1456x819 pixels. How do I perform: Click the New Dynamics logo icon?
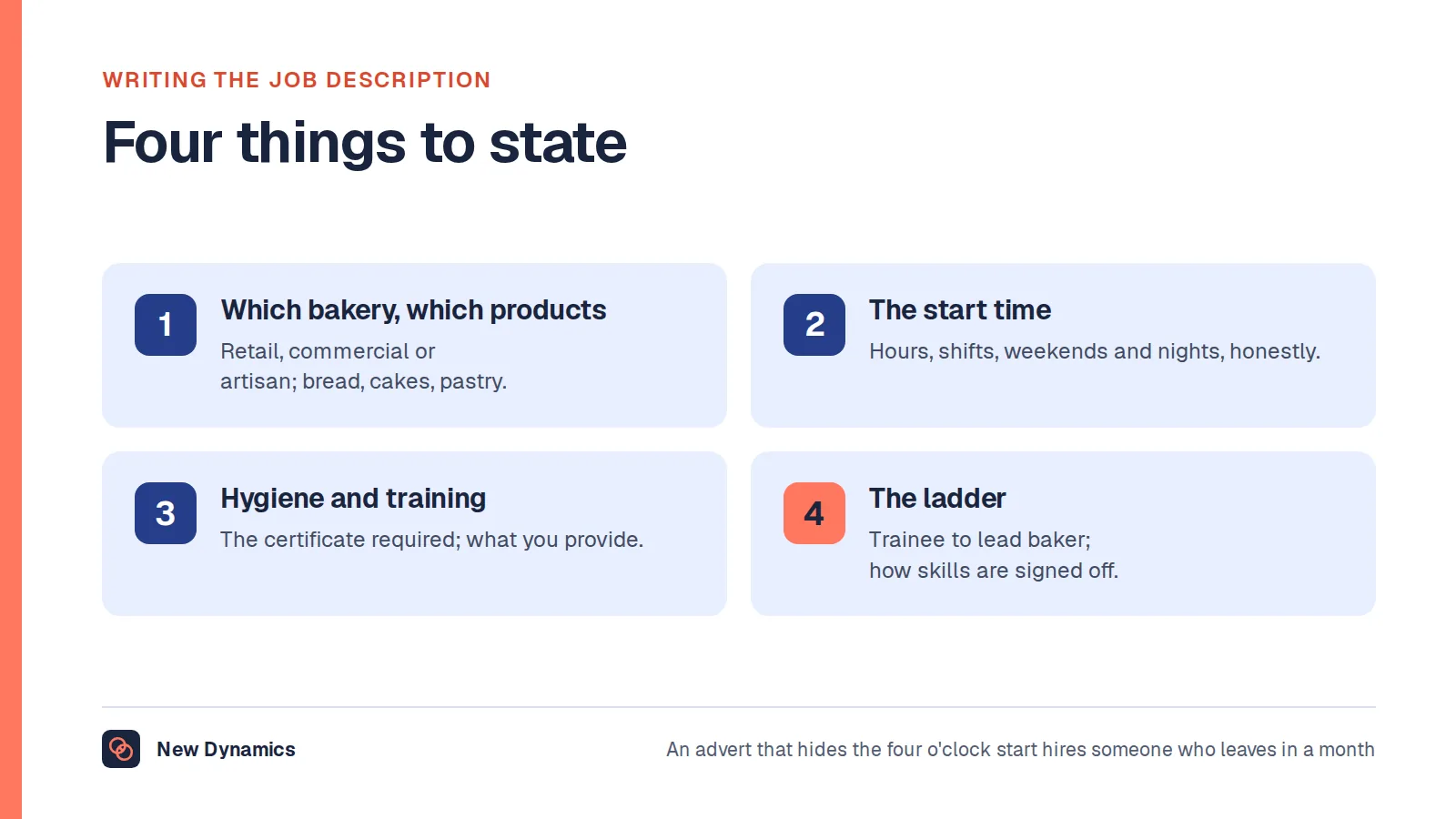tap(121, 749)
